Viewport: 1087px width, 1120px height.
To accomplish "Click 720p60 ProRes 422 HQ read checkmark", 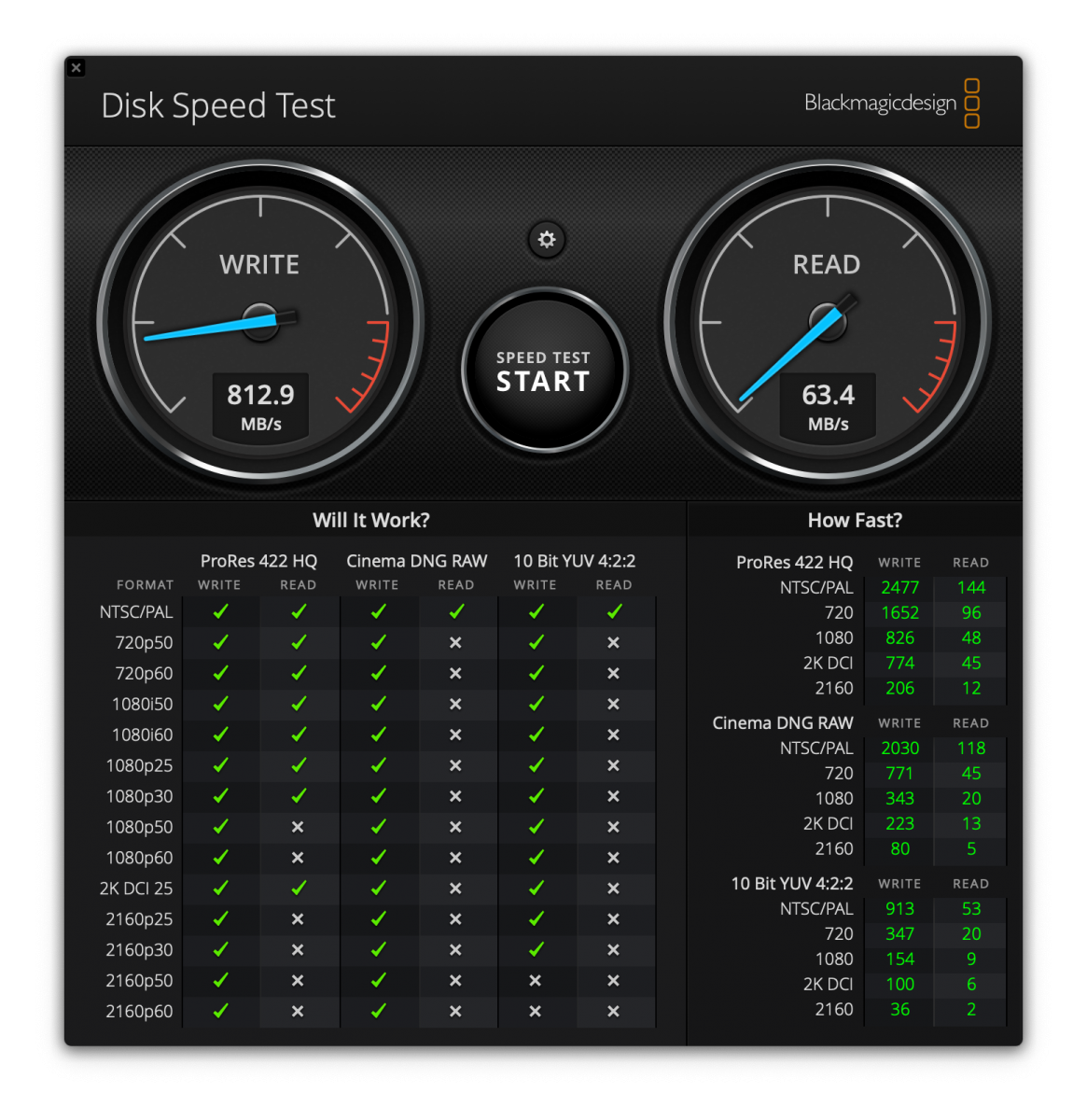I will 299,673.
